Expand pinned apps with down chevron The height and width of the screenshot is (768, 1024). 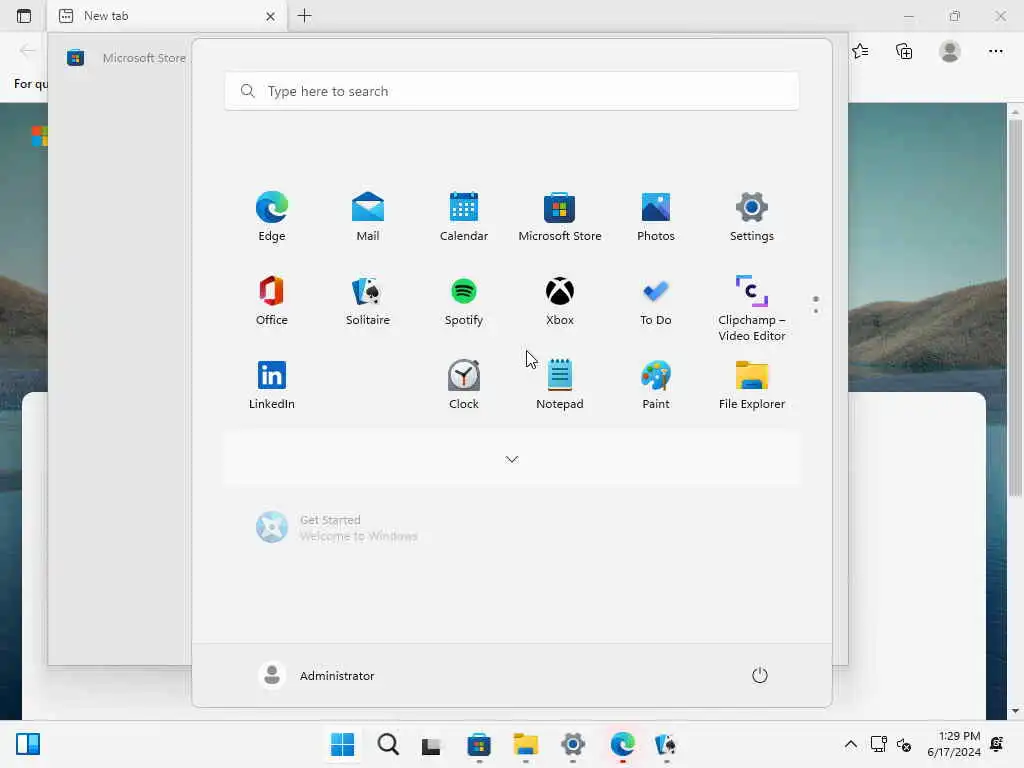[512, 459]
